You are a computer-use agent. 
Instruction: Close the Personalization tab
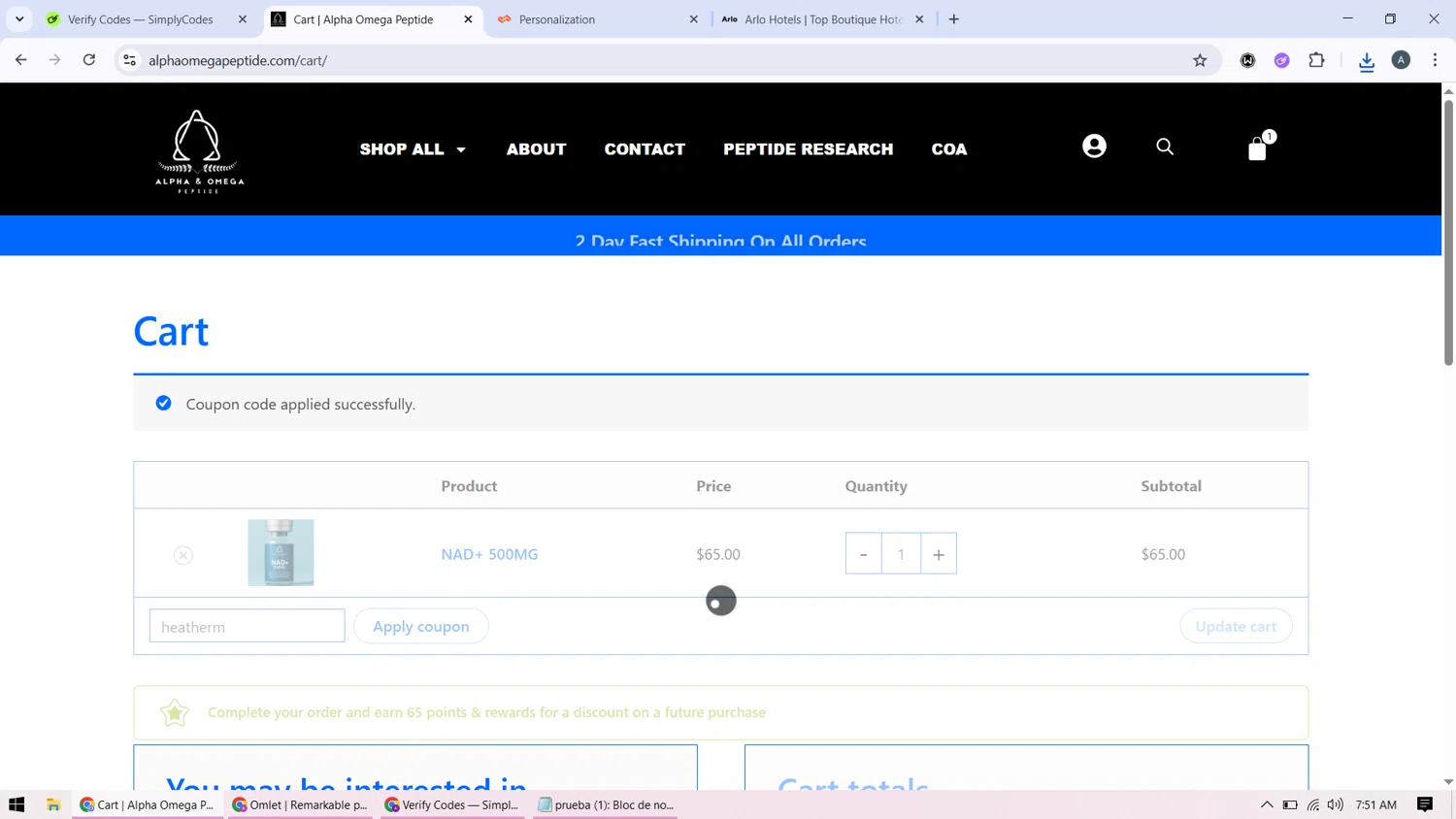(694, 19)
